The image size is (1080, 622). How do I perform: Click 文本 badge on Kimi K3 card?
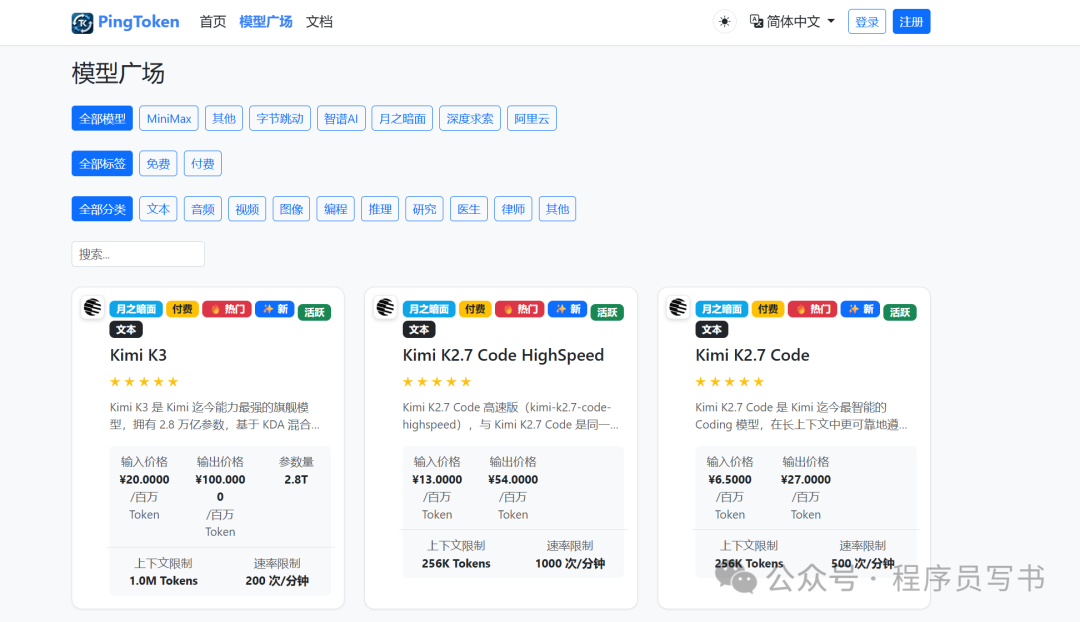[126, 330]
